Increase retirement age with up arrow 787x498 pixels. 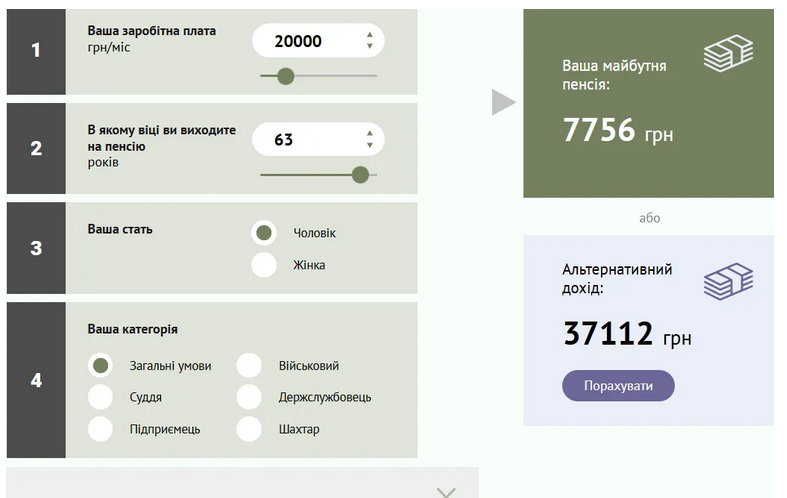[370, 134]
